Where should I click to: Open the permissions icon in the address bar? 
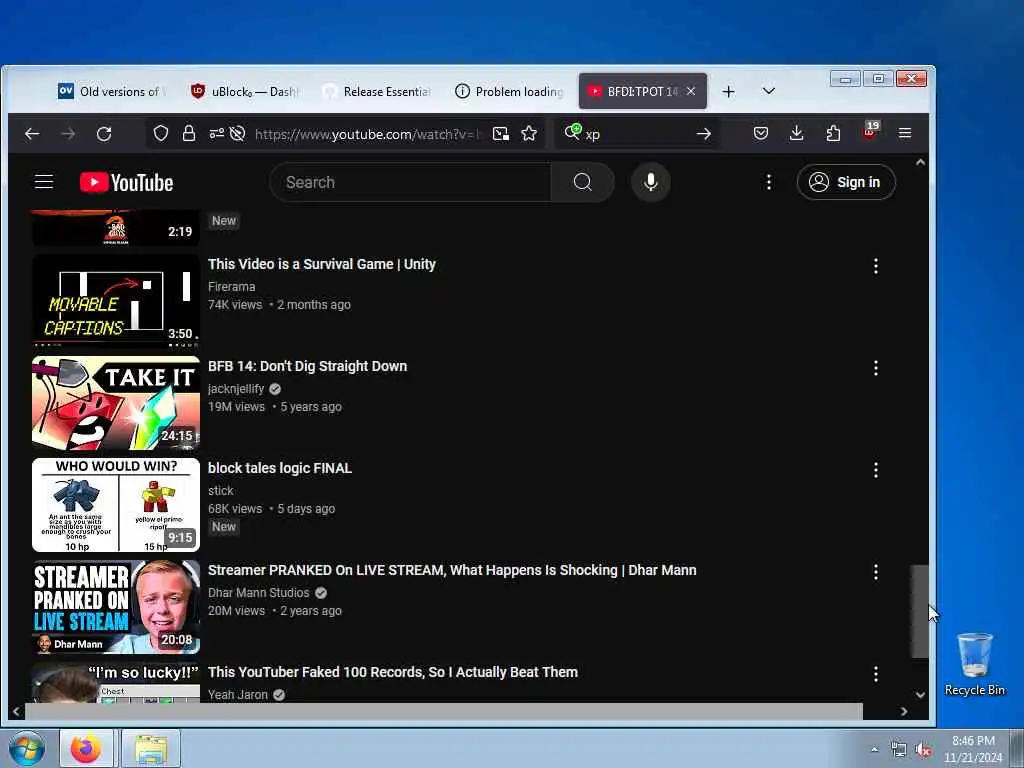click(216, 134)
